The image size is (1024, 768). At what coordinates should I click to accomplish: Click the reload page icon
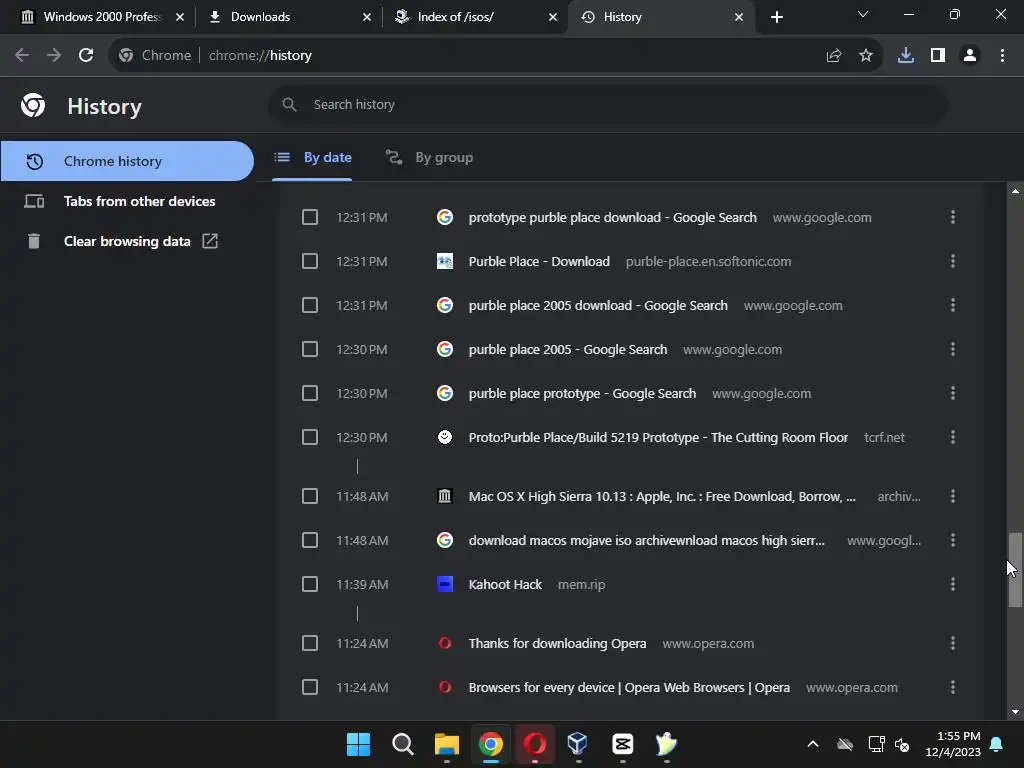coord(86,56)
